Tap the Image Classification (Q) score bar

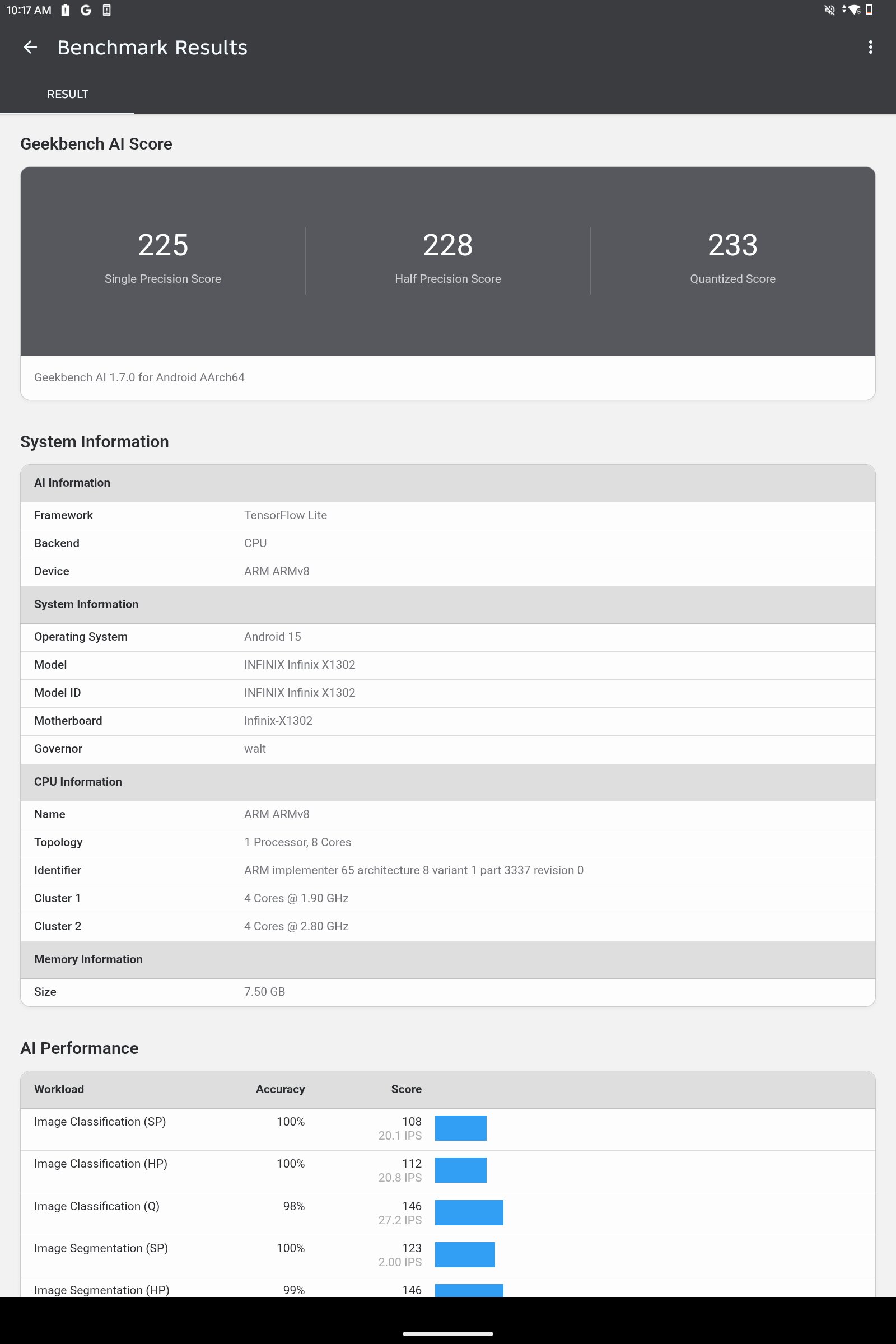point(469,1212)
